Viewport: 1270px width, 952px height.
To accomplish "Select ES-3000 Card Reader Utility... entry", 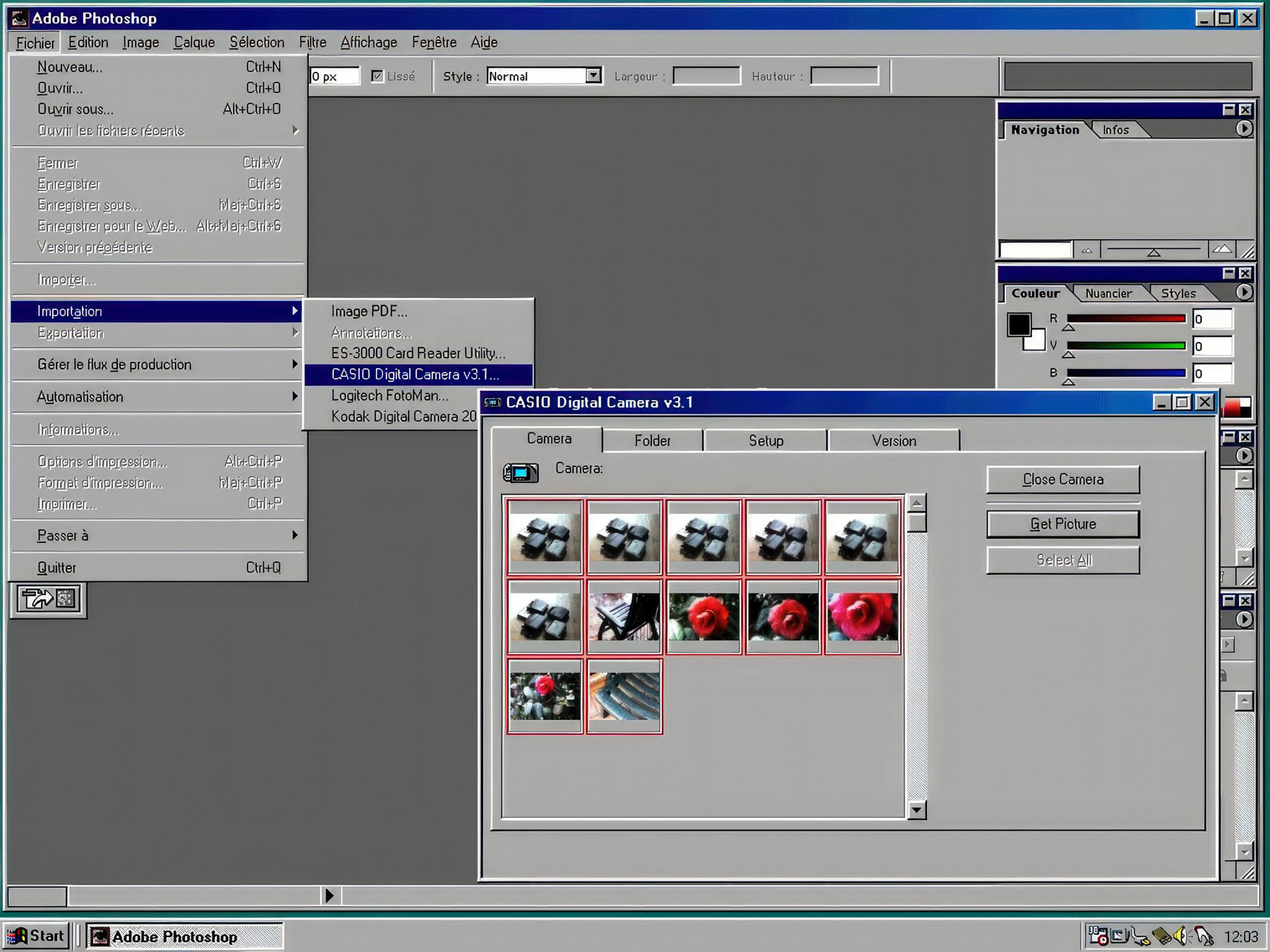I will 418,353.
